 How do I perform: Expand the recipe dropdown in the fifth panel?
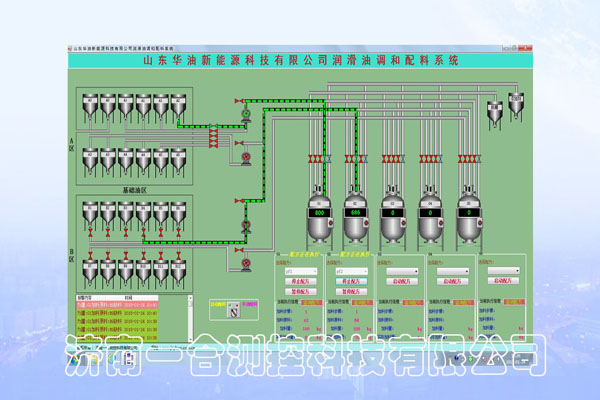point(505,270)
